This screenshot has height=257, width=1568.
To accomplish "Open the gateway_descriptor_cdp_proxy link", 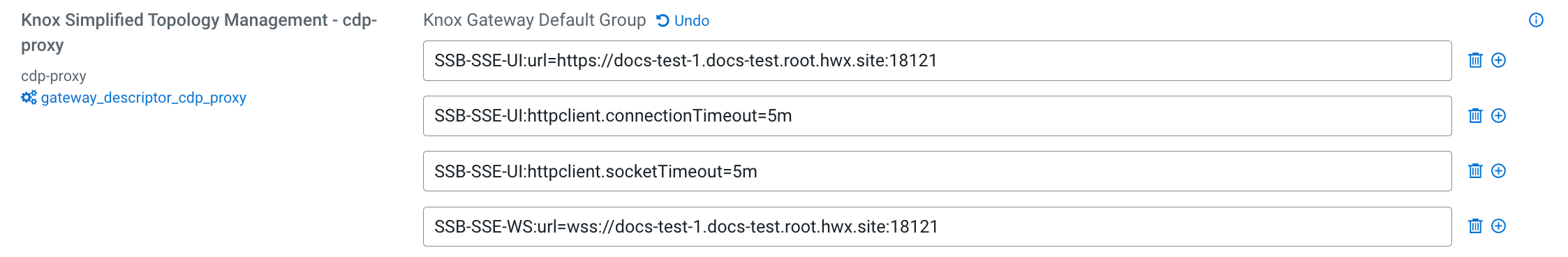I will coord(143,98).
